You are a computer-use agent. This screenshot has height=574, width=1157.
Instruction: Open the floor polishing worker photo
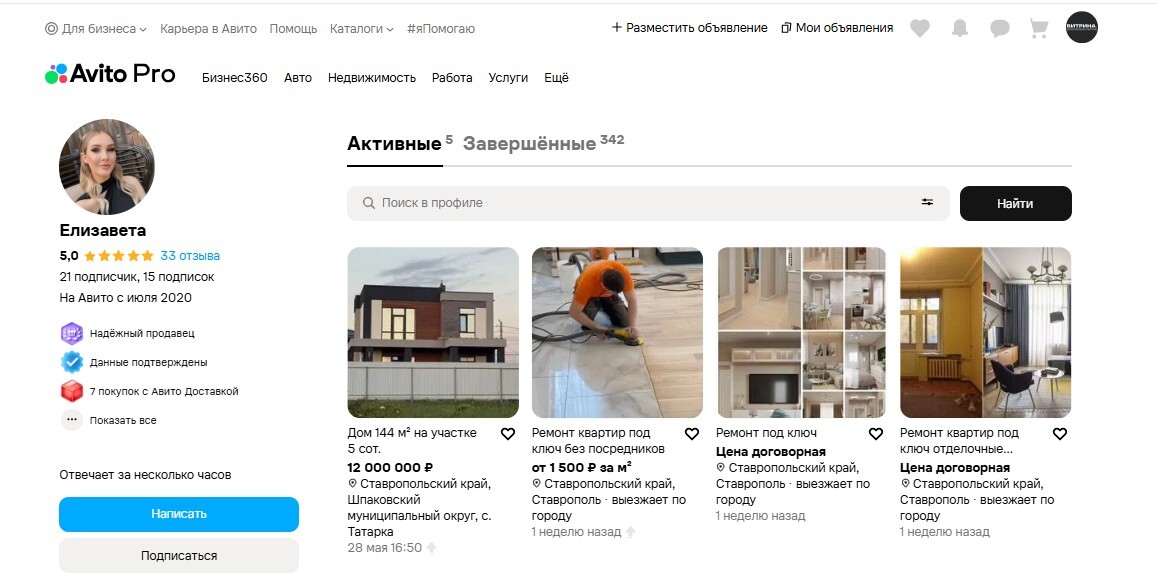(x=617, y=332)
